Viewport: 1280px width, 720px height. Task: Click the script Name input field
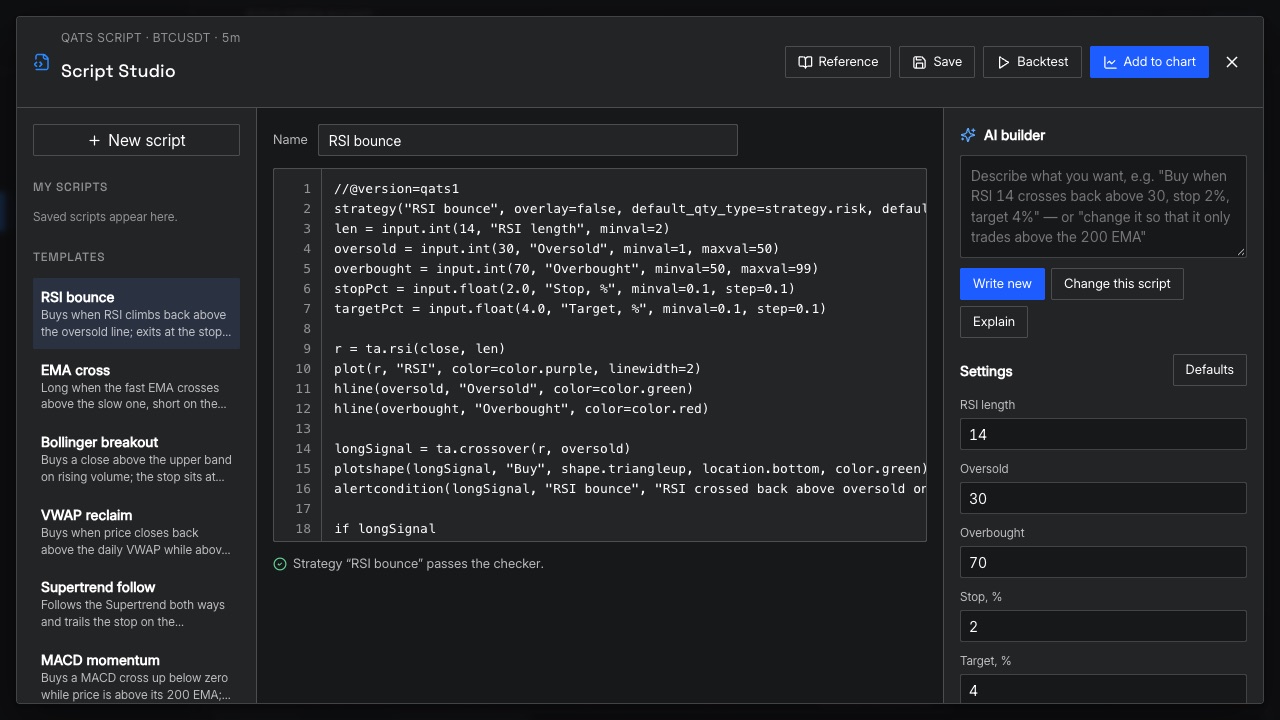[x=528, y=140]
